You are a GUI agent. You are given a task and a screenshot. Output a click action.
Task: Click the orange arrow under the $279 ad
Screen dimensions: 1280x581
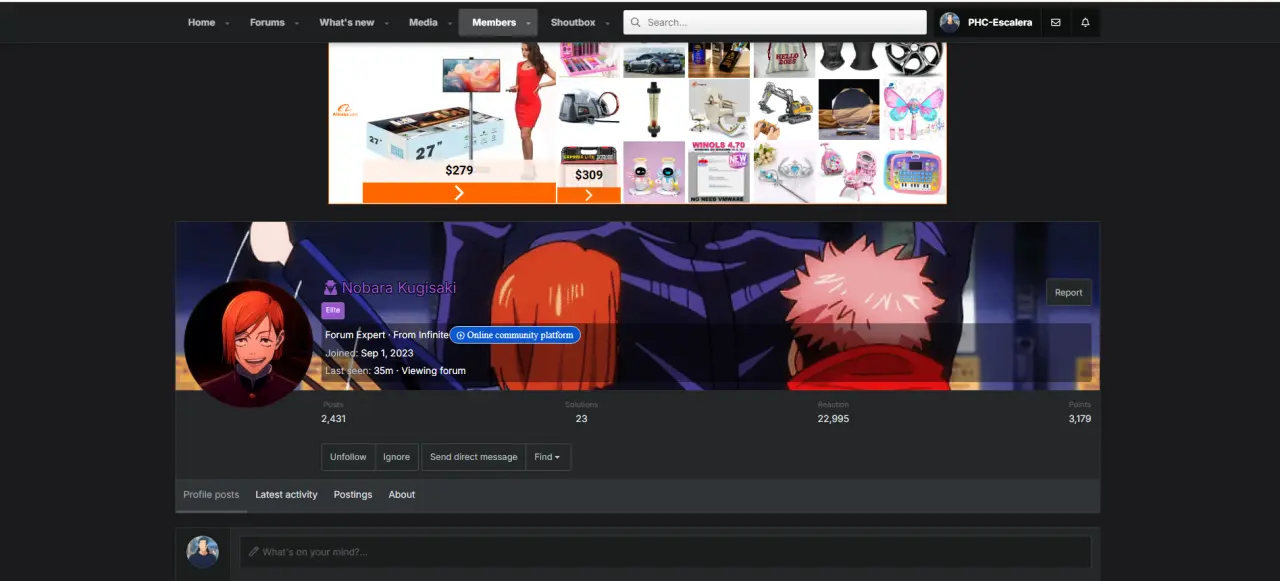pos(459,193)
